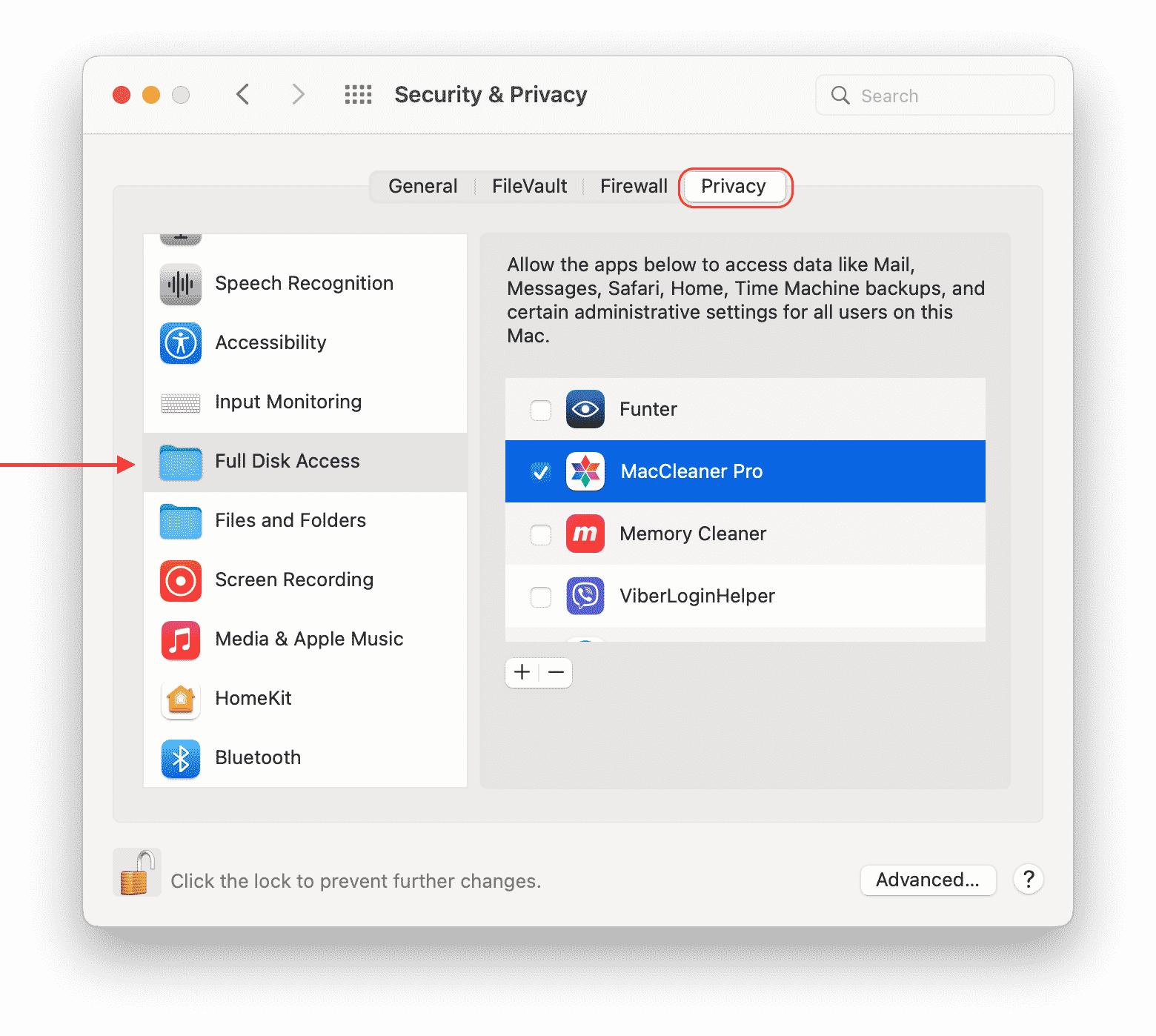Select Media & Apple Music category
Image resolution: width=1156 pixels, height=1036 pixels.
coord(305,640)
